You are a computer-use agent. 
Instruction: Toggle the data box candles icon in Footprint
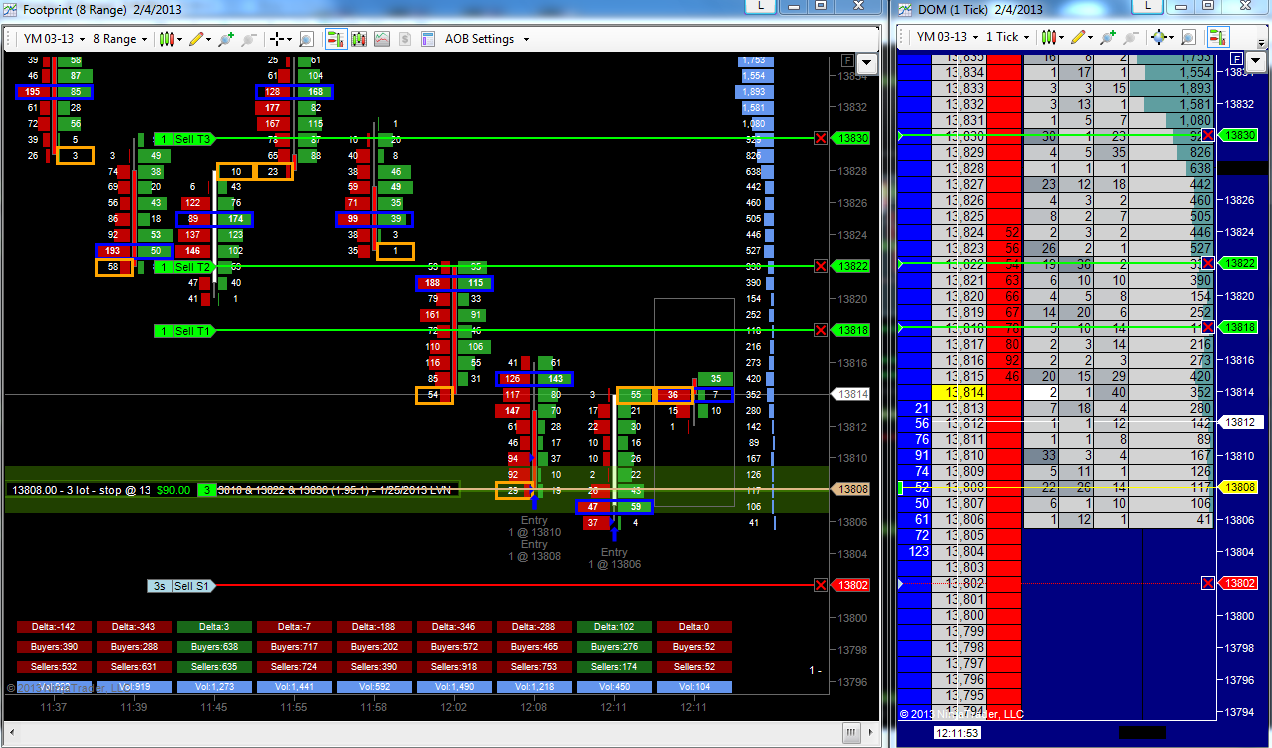[358, 39]
